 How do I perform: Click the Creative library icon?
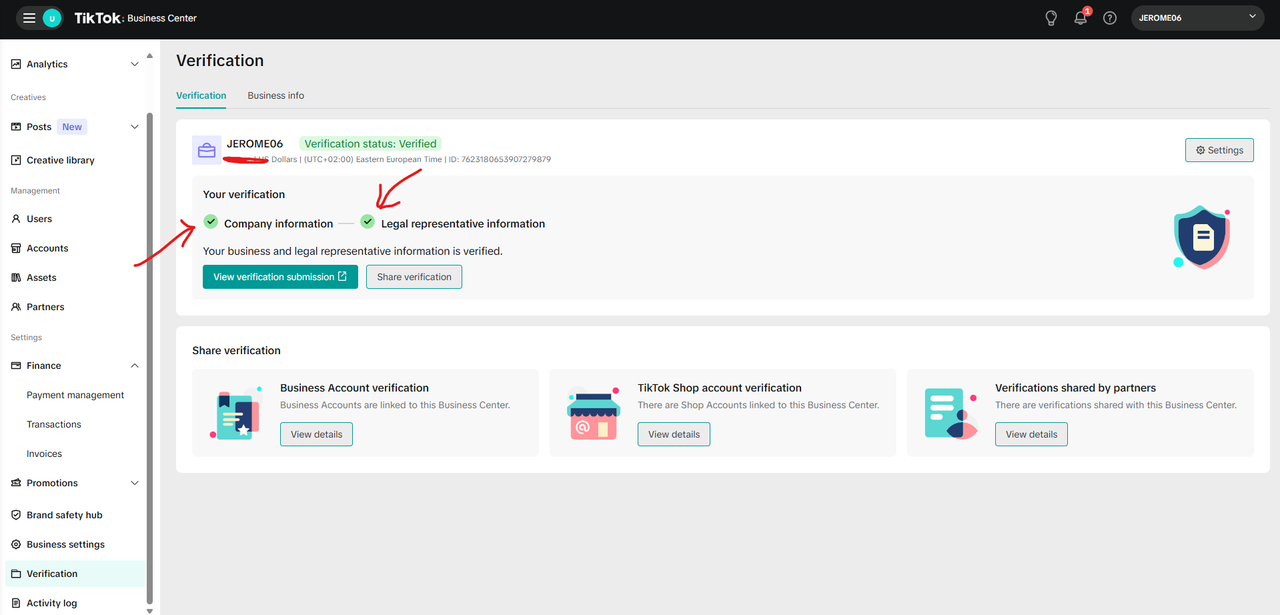(16, 160)
